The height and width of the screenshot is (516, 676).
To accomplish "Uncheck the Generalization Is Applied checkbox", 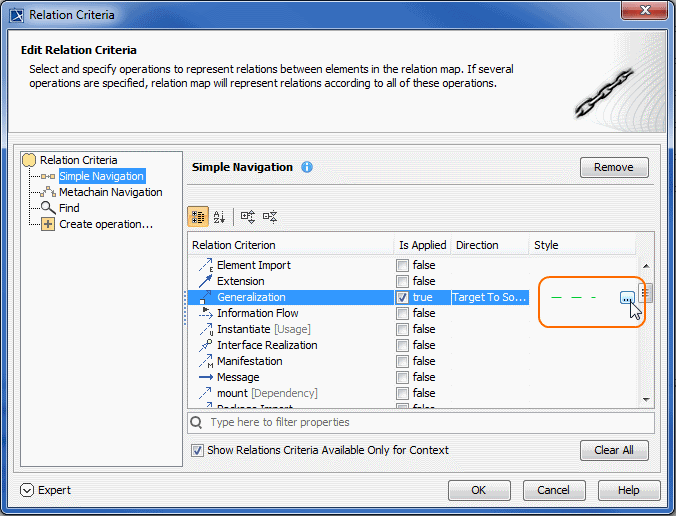I will [x=402, y=297].
